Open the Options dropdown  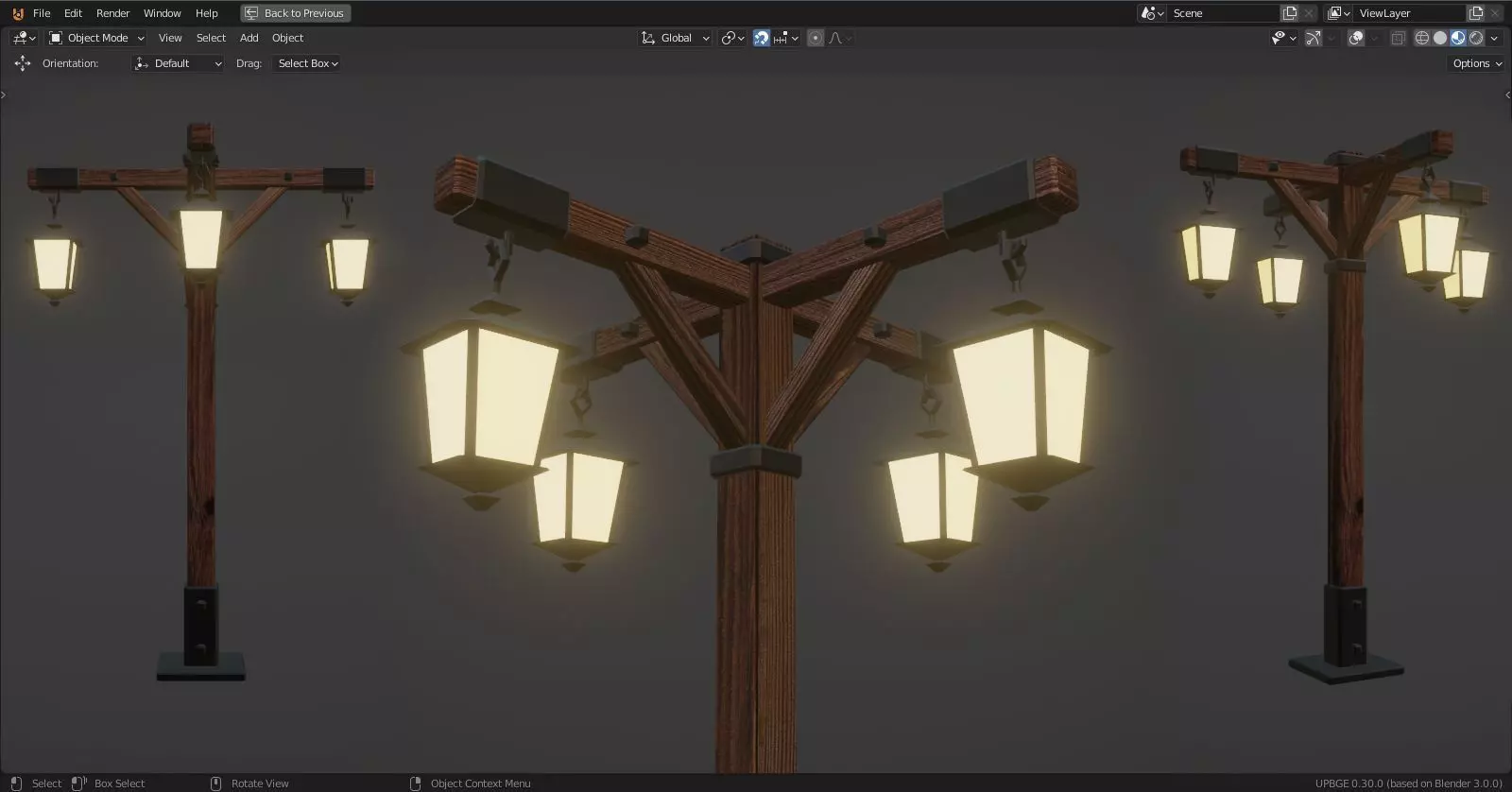click(1477, 63)
